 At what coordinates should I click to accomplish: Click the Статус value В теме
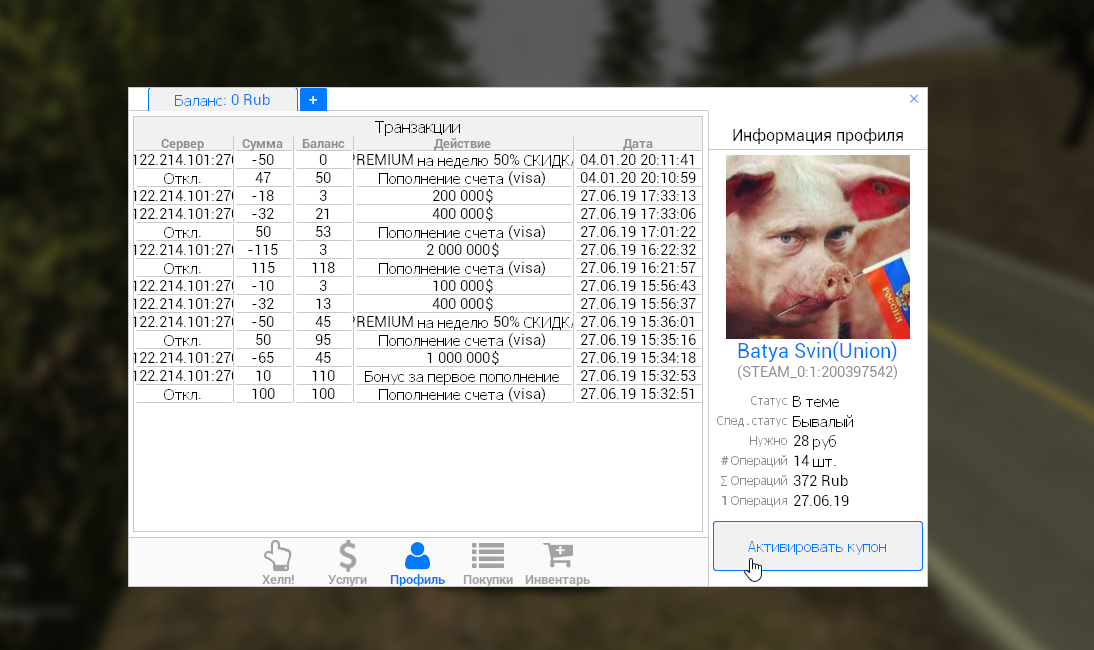816,402
